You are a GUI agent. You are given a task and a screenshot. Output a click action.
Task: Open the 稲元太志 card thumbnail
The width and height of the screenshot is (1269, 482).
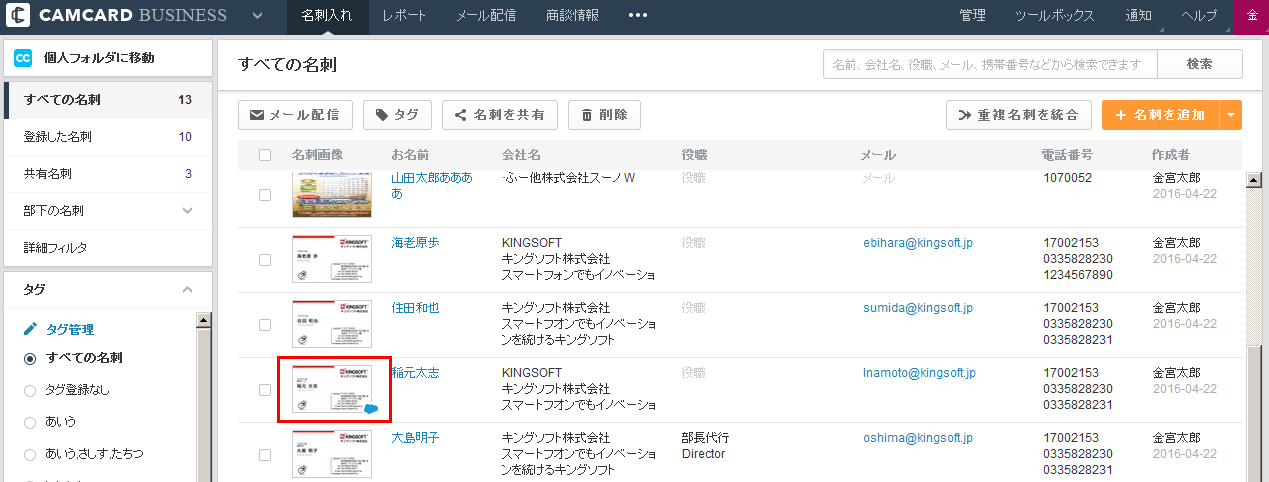[332, 389]
